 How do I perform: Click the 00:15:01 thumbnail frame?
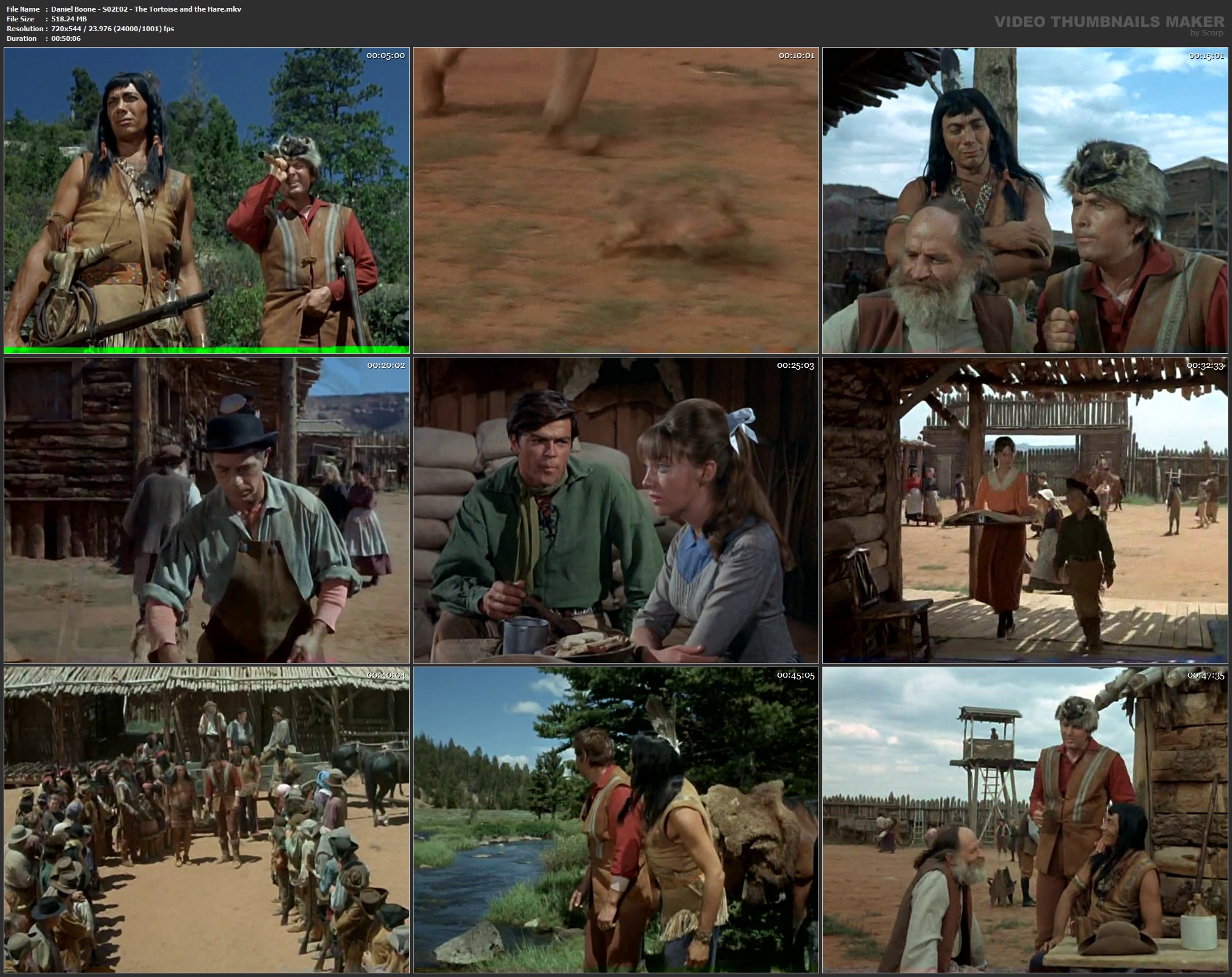1025,200
